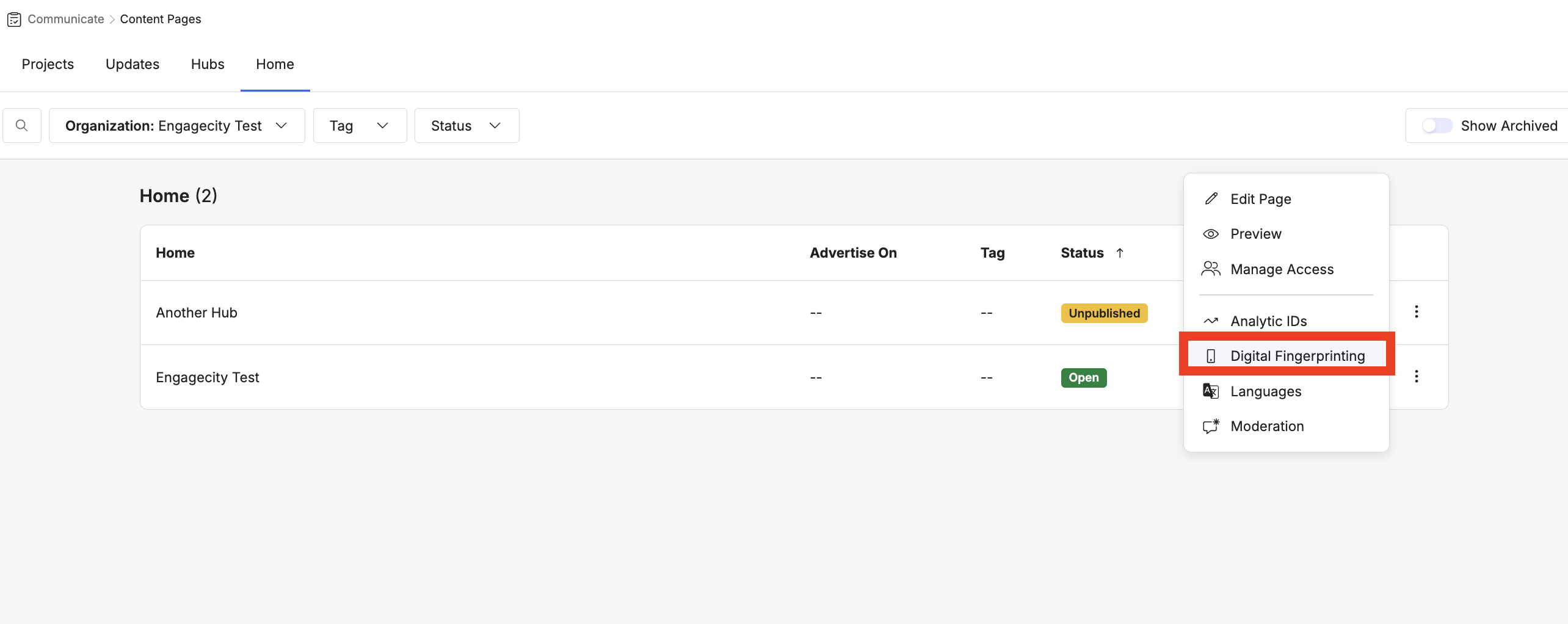
Task: Click the Communicate breadcrumb link
Action: tap(66, 20)
